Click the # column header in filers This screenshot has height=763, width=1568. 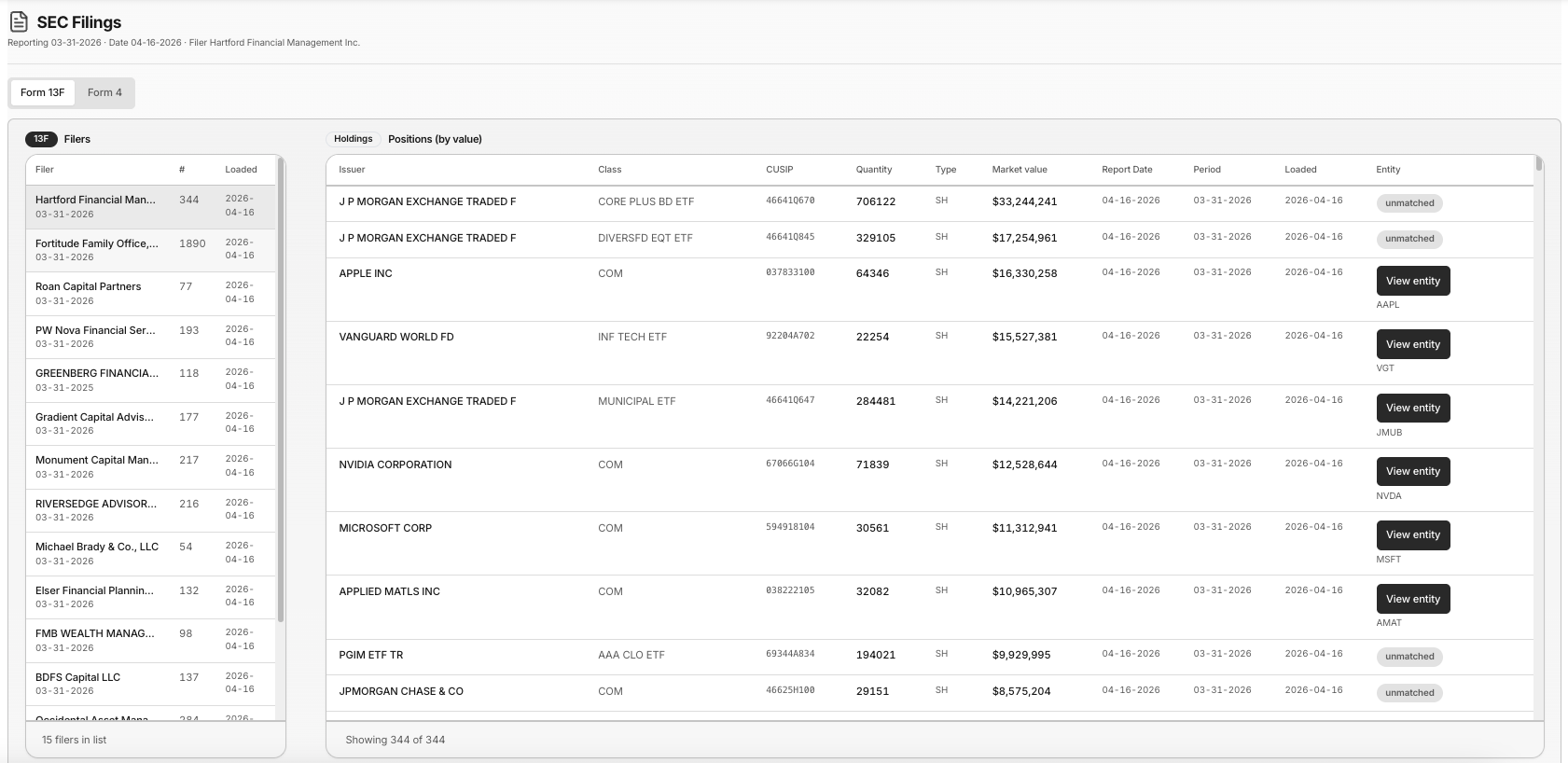(x=182, y=170)
